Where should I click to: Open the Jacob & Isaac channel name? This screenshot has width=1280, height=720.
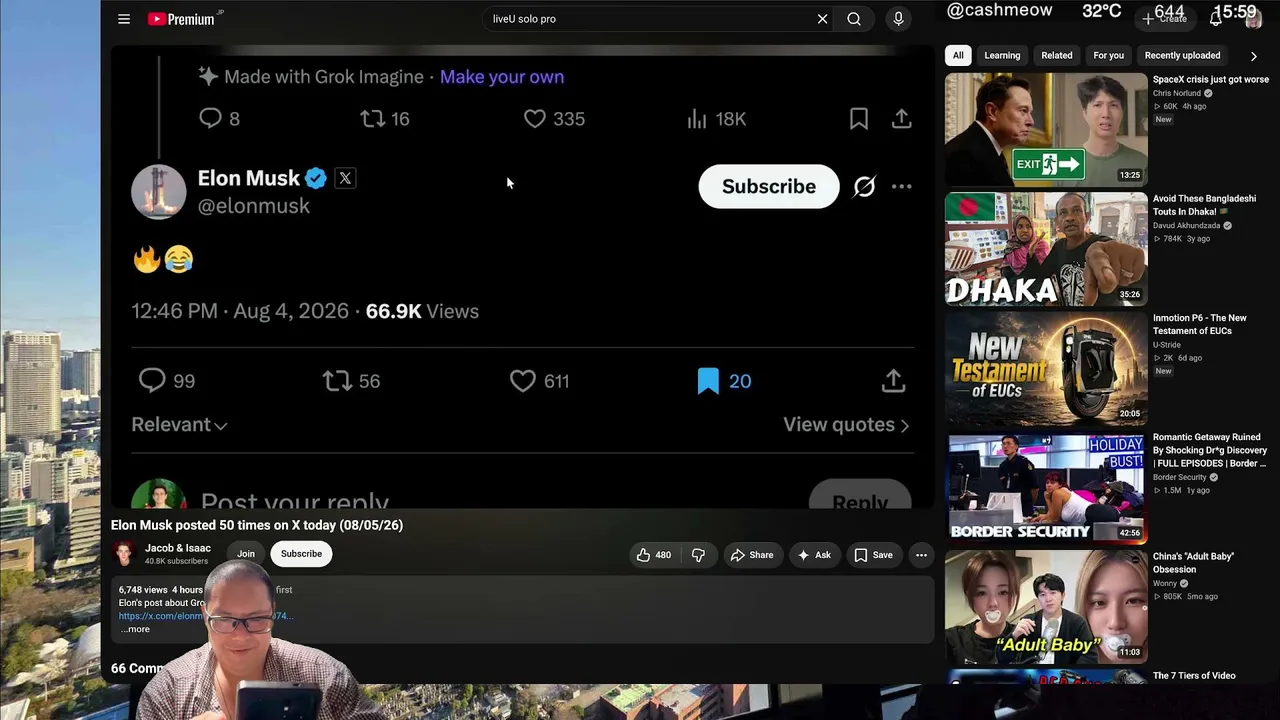click(178, 548)
